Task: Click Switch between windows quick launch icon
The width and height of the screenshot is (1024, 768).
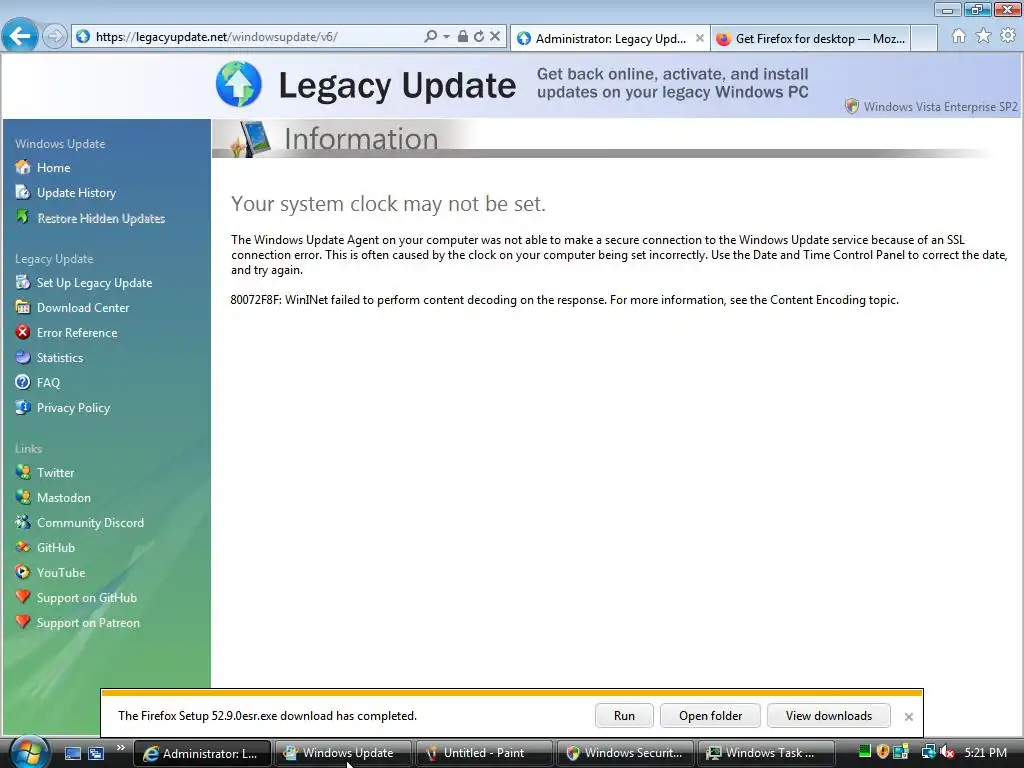Action: pyautogui.click(x=96, y=753)
